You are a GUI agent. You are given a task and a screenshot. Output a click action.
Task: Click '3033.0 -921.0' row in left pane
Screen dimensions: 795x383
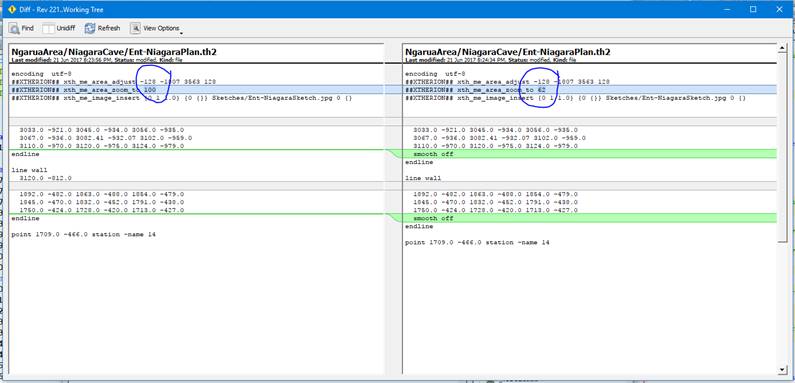(x=101, y=130)
